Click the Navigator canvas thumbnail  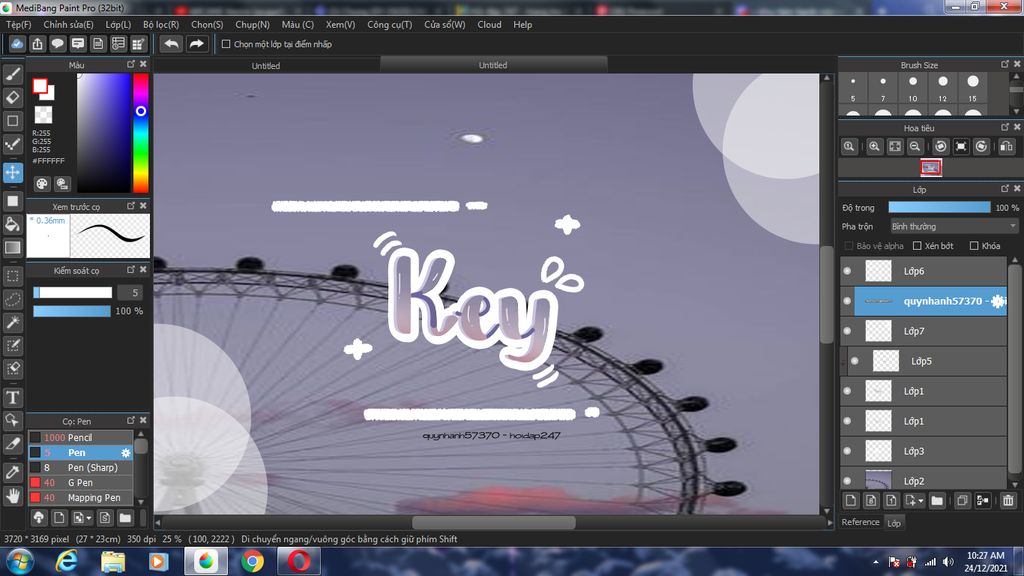pyautogui.click(x=931, y=168)
